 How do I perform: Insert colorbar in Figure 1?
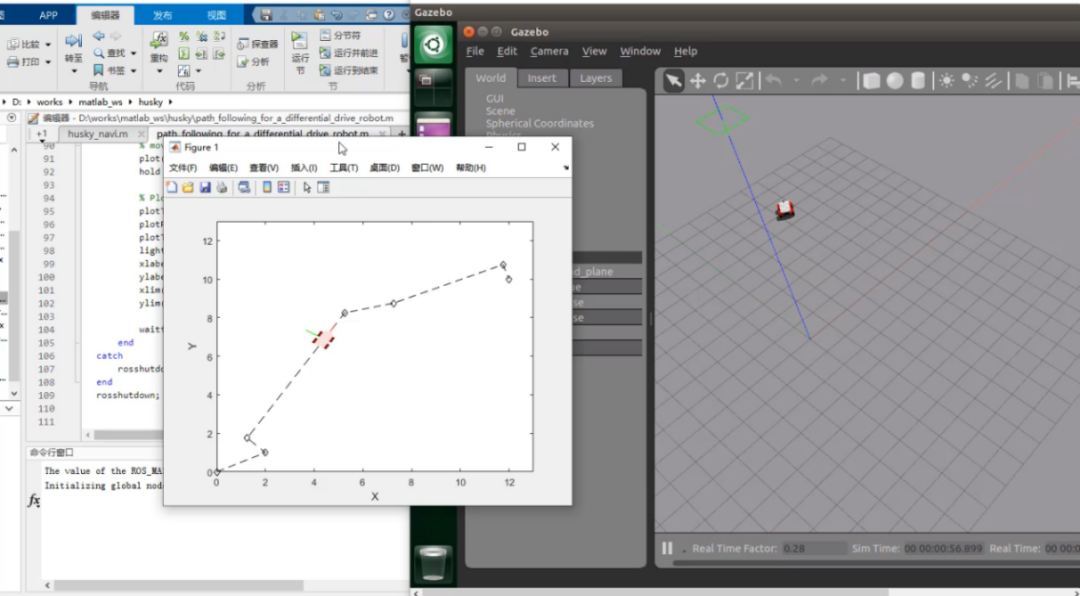[x=267, y=187]
